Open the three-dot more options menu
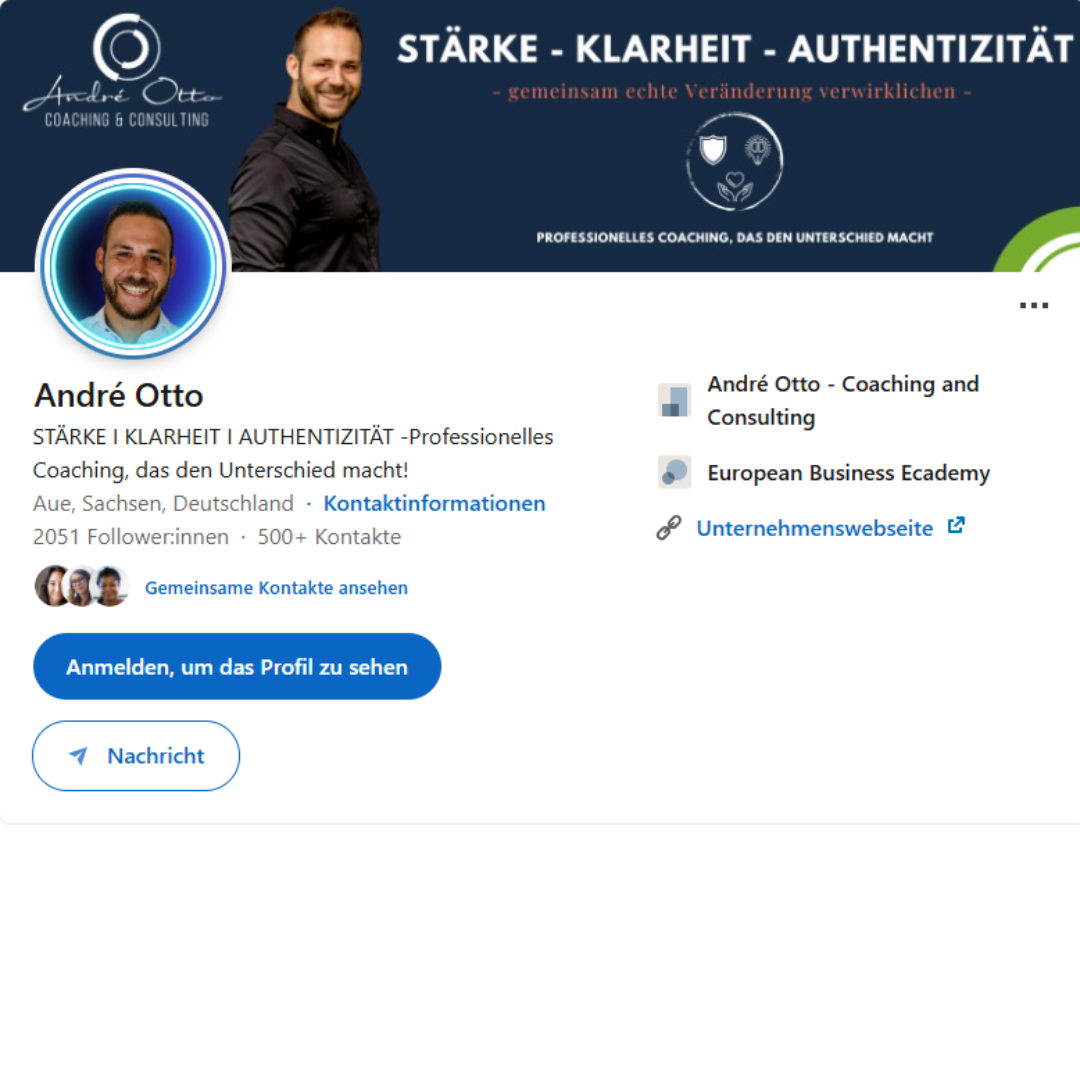The image size is (1080, 1080). tap(1034, 305)
